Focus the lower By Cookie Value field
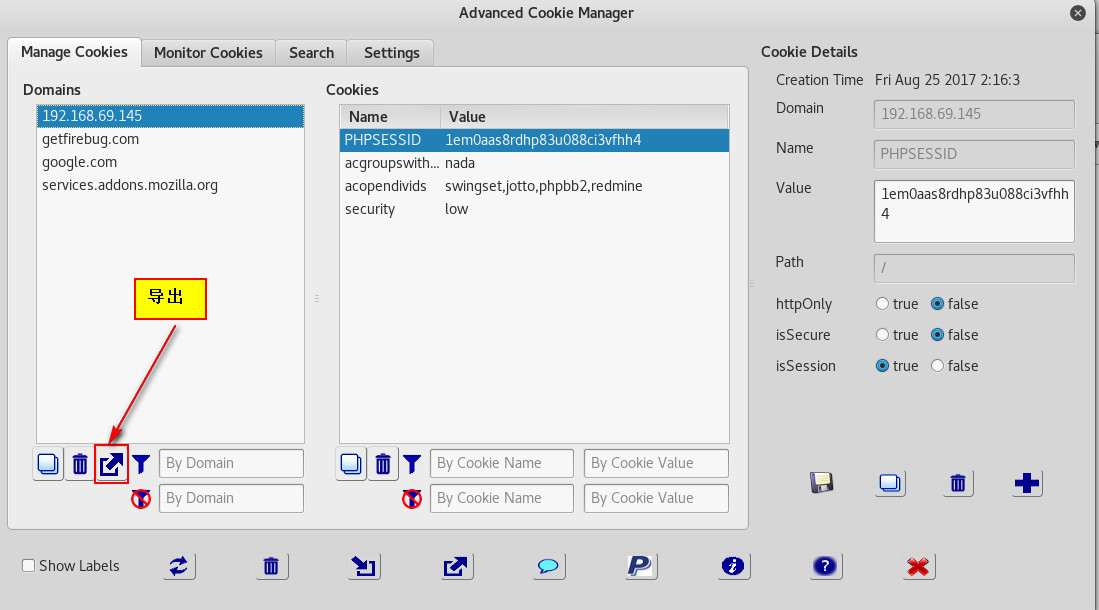This screenshot has width=1099, height=610. pos(656,499)
